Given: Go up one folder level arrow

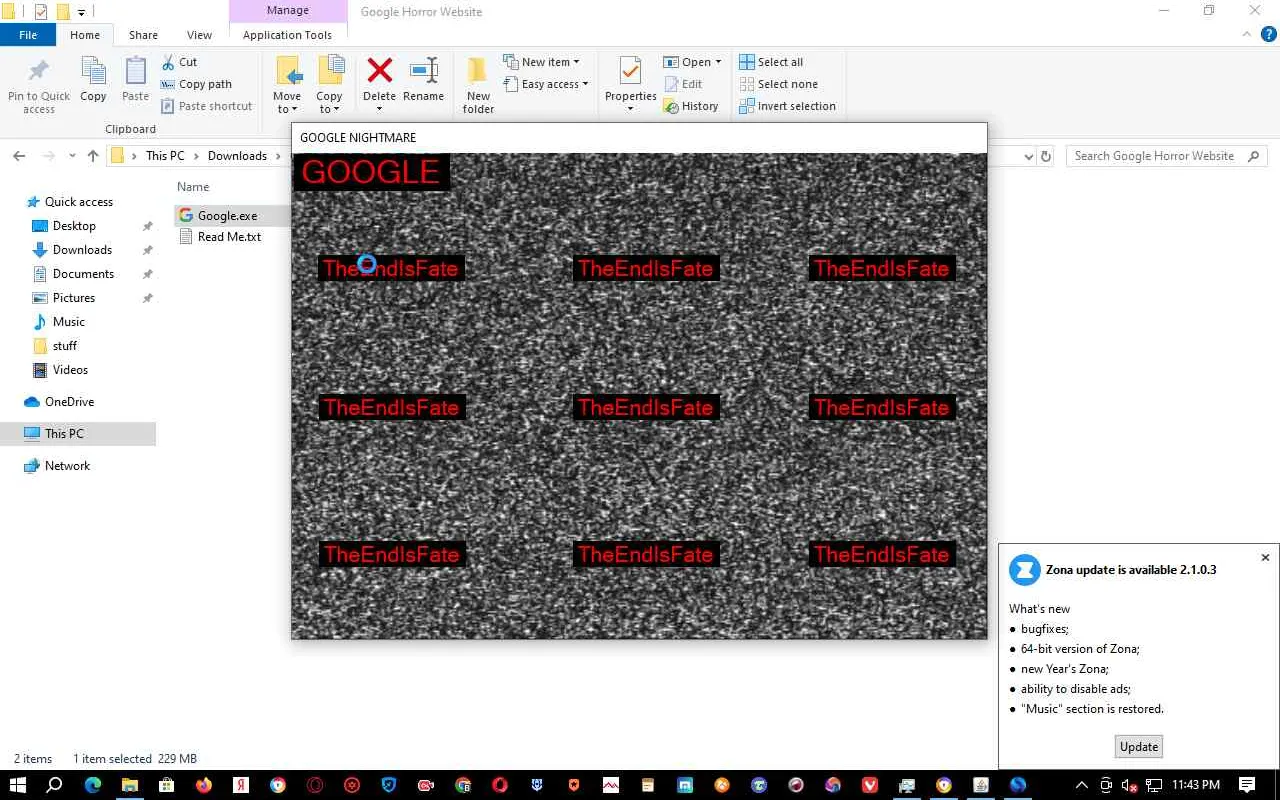Looking at the screenshot, I should point(93,156).
